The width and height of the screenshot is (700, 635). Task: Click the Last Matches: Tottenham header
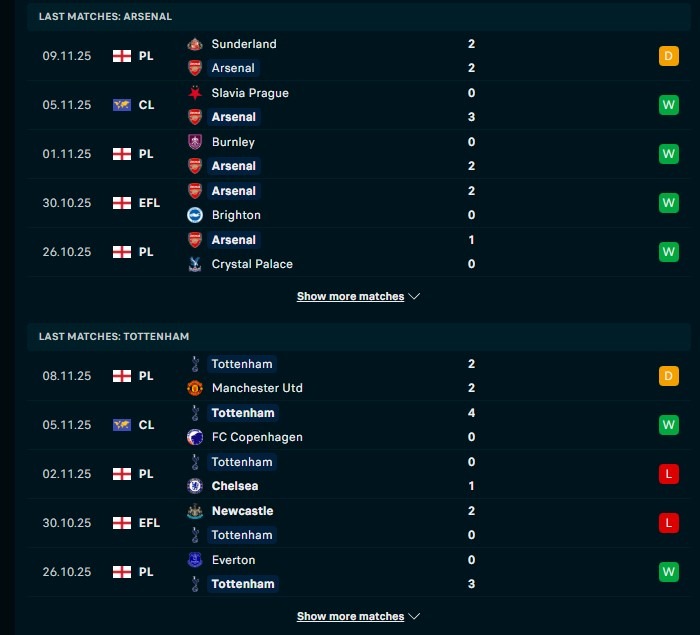[114, 337]
